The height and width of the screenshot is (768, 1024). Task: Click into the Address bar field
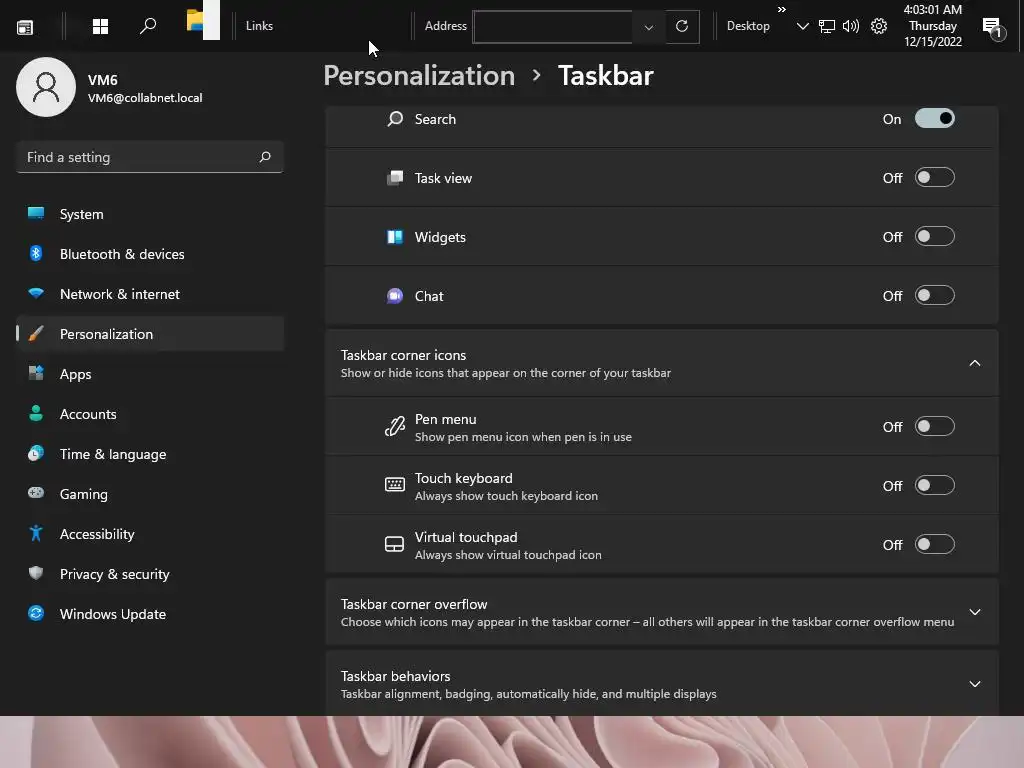pyautogui.click(x=552, y=27)
